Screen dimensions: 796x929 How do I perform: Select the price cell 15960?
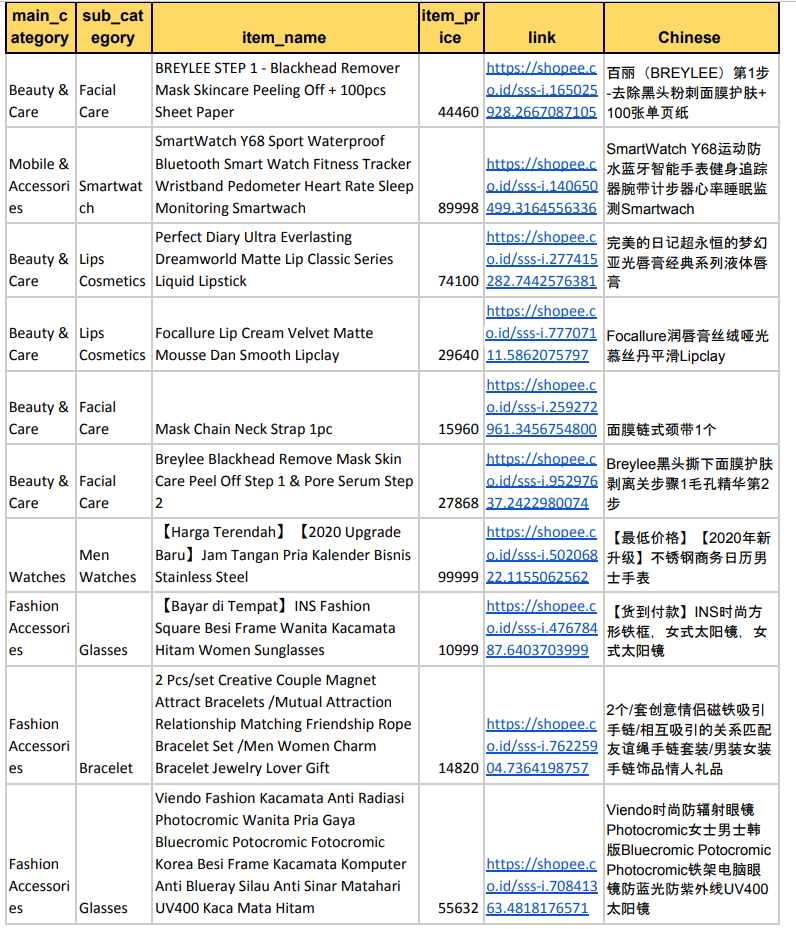(451, 408)
